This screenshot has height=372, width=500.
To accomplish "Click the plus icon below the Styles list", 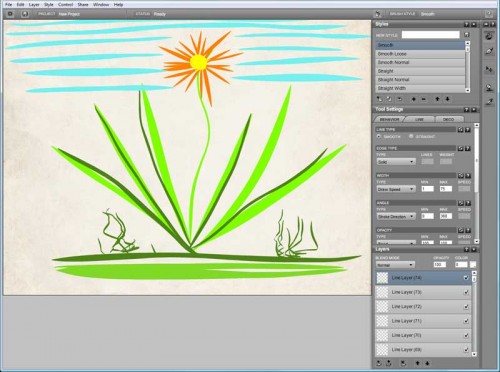I will coord(414,99).
